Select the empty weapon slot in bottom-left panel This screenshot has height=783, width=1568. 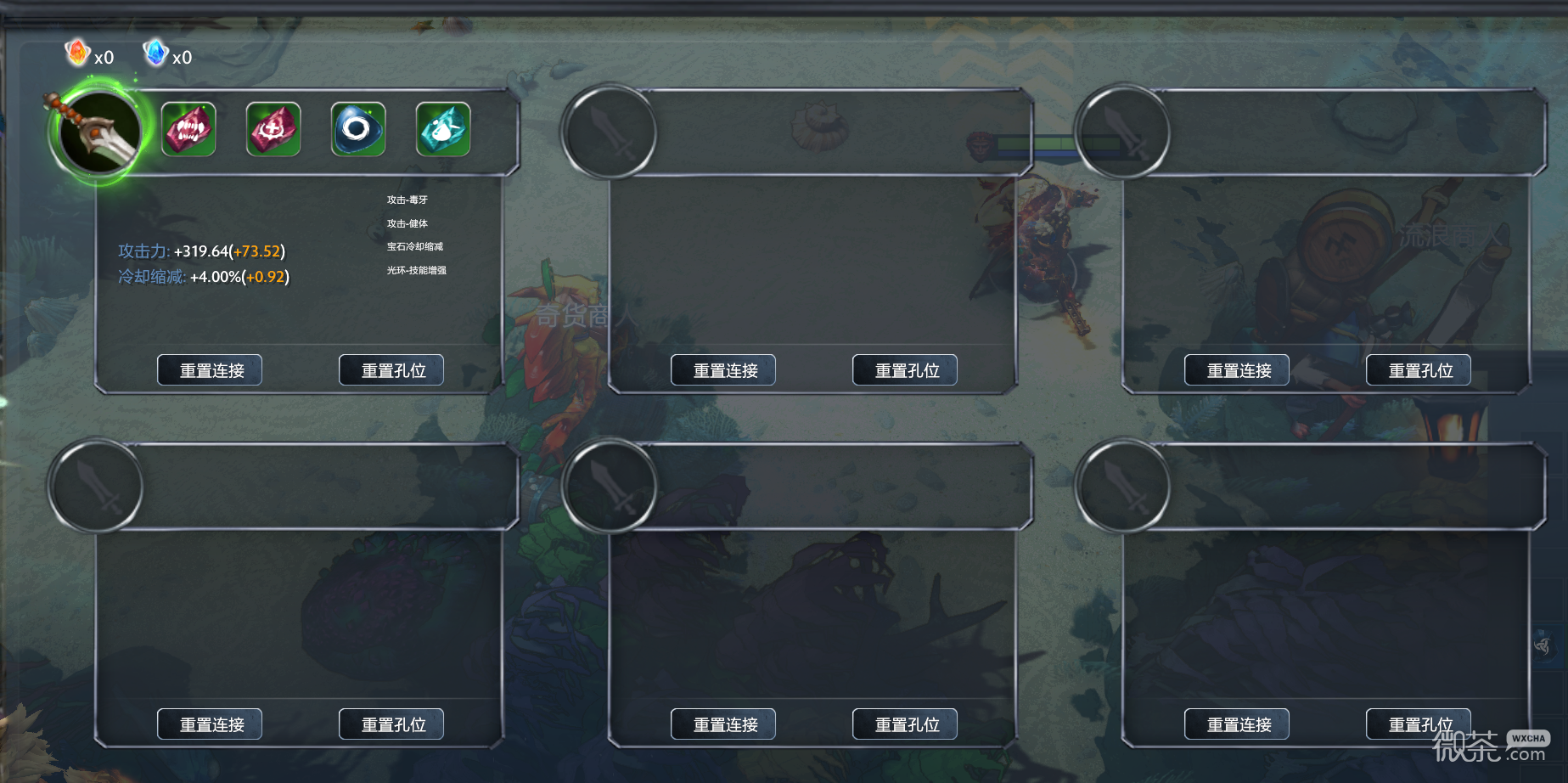pyautogui.click(x=96, y=486)
